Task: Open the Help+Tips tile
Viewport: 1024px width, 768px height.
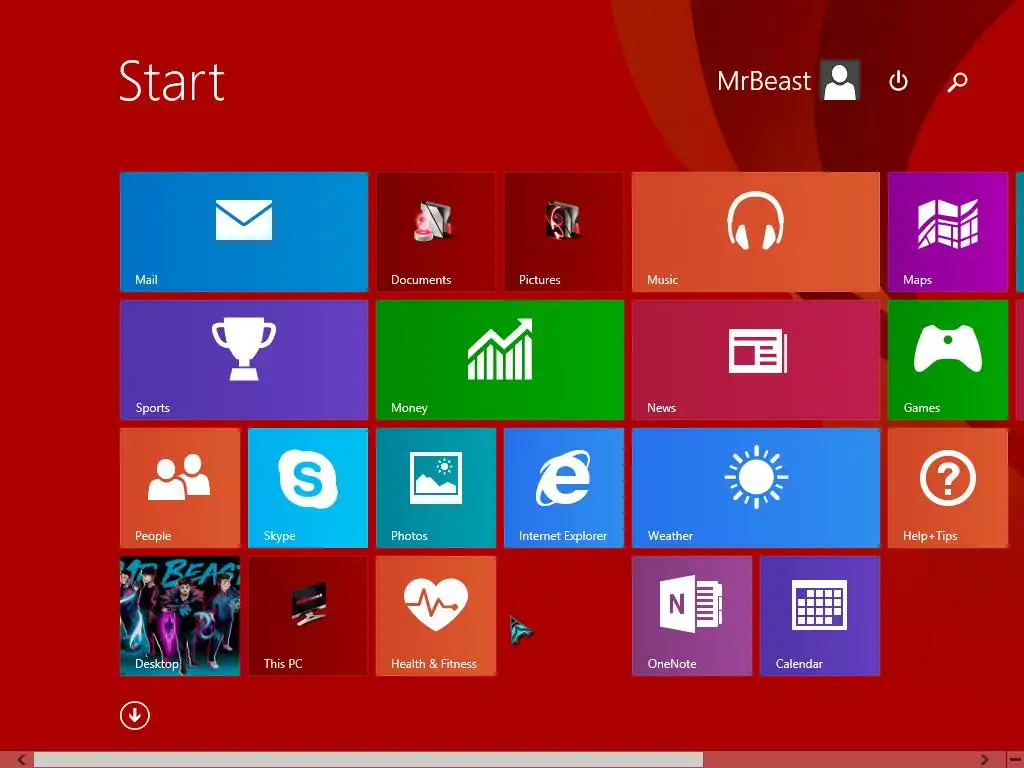Action: 948,488
